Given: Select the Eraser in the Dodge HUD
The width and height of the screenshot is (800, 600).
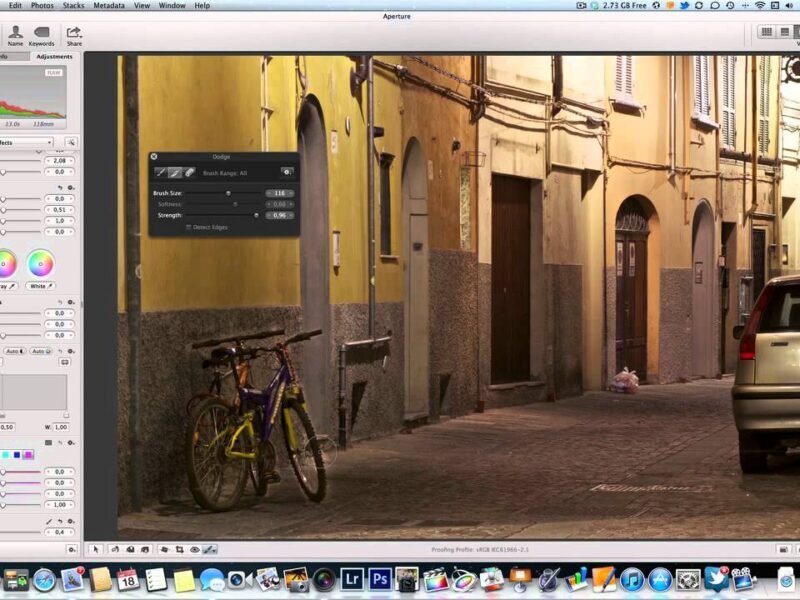Looking at the screenshot, I should tap(189, 171).
